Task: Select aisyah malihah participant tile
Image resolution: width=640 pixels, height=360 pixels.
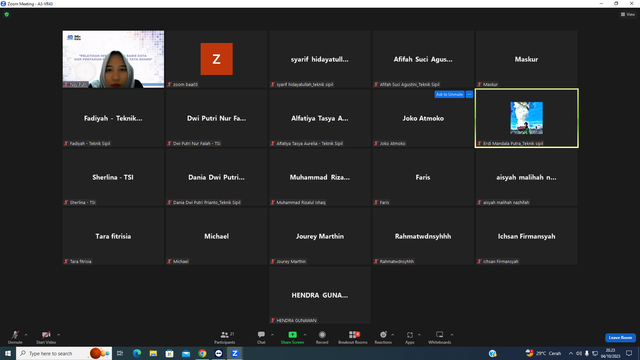Action: pos(526,177)
